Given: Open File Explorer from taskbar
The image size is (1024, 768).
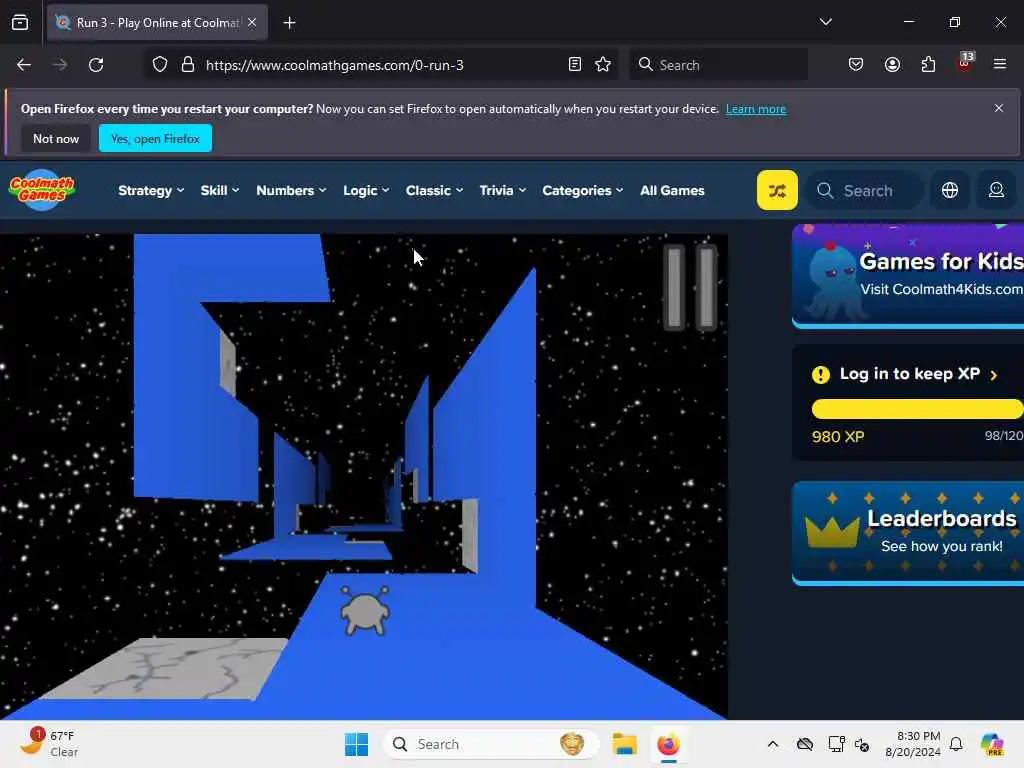Looking at the screenshot, I should (624, 744).
